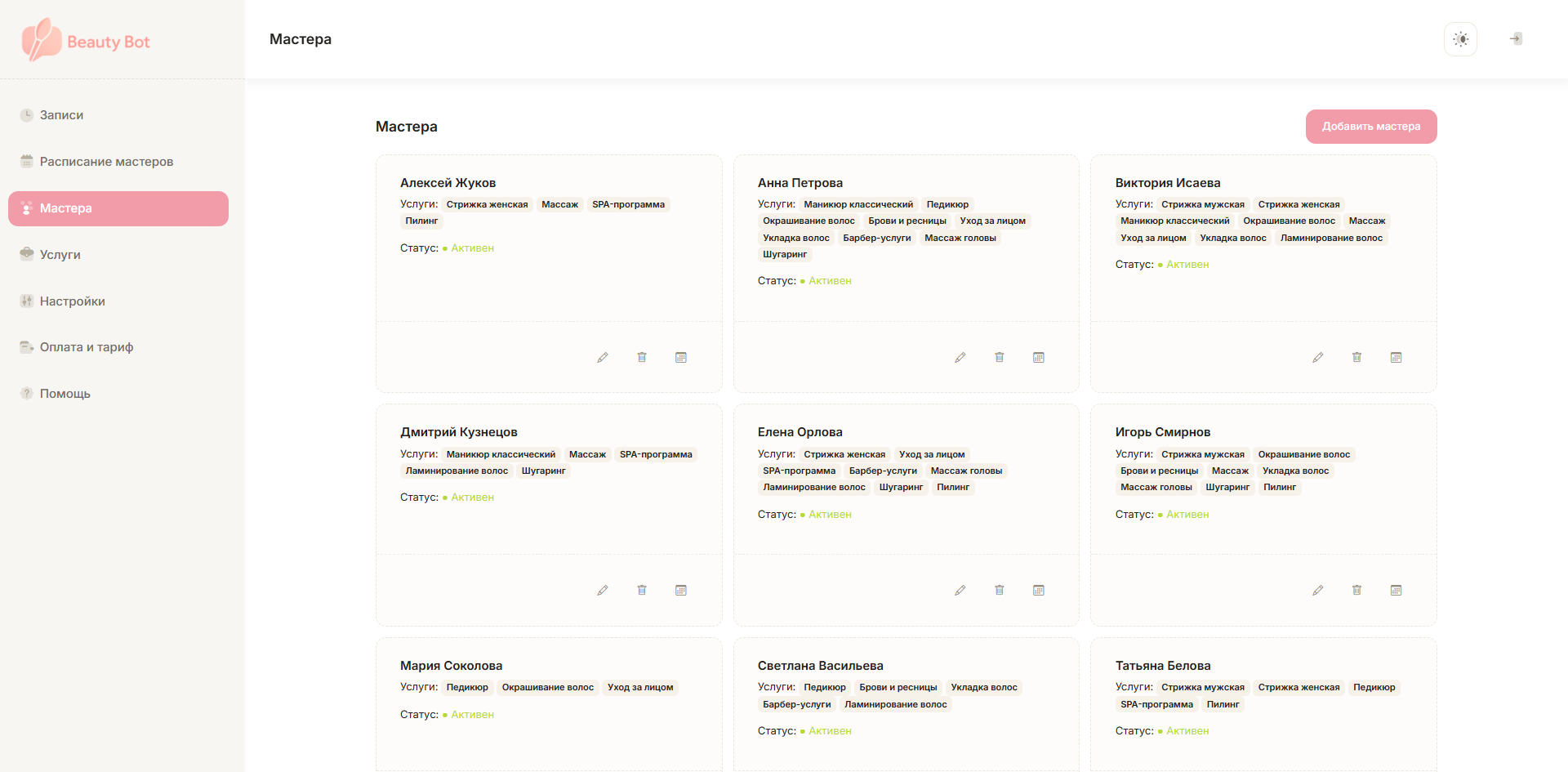Go to Расписание мастеров in sidebar
The width and height of the screenshot is (1568, 772).
pos(106,162)
